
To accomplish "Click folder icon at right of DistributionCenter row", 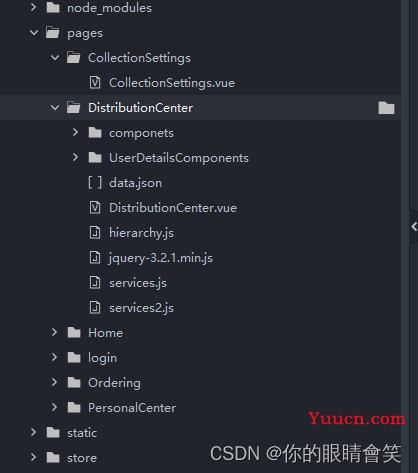I will pos(386,108).
